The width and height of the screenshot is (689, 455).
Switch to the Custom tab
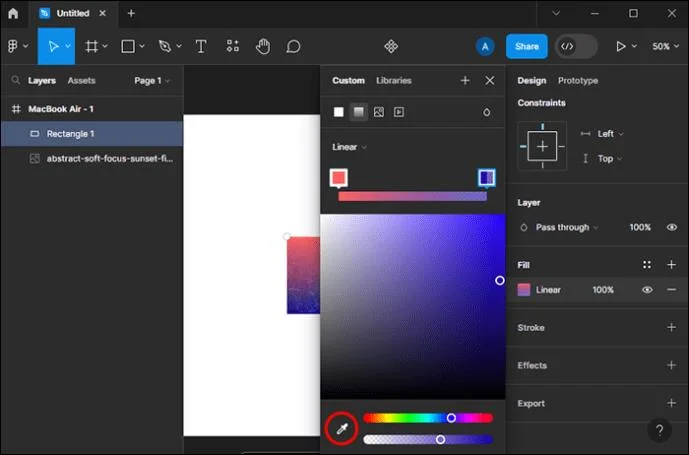click(x=348, y=80)
